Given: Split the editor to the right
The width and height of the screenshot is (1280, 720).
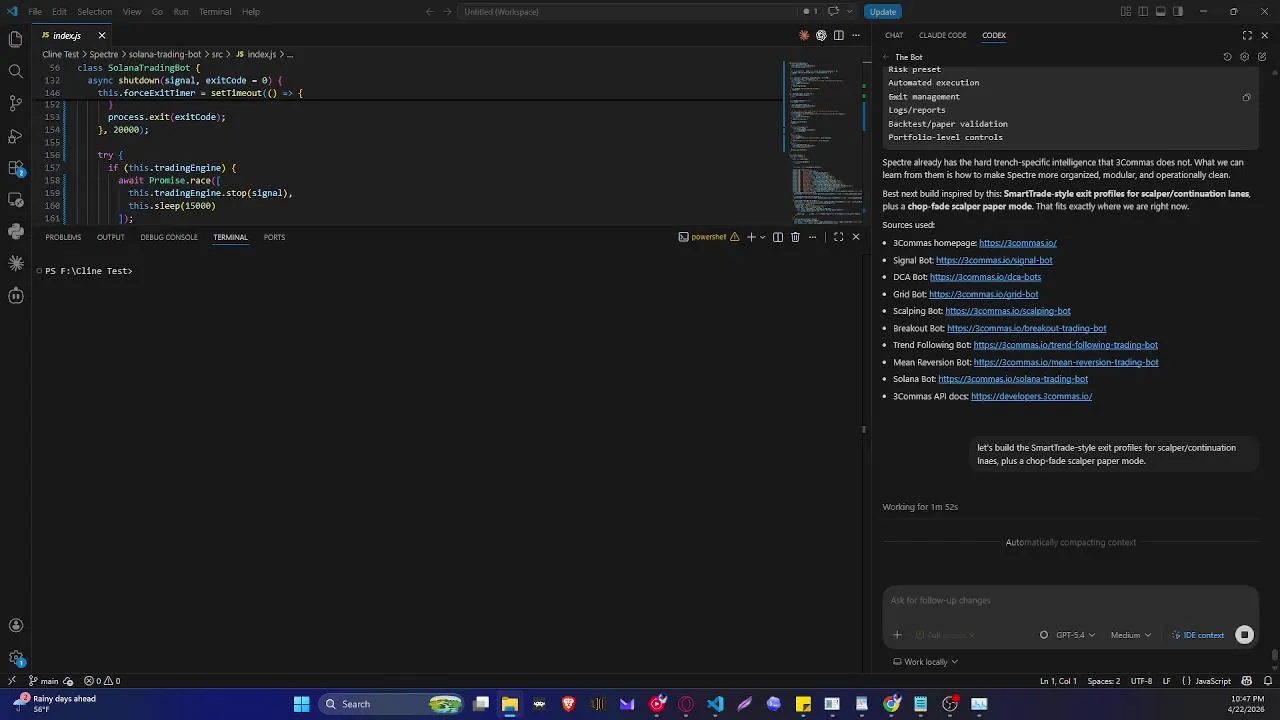Looking at the screenshot, I should 839,35.
